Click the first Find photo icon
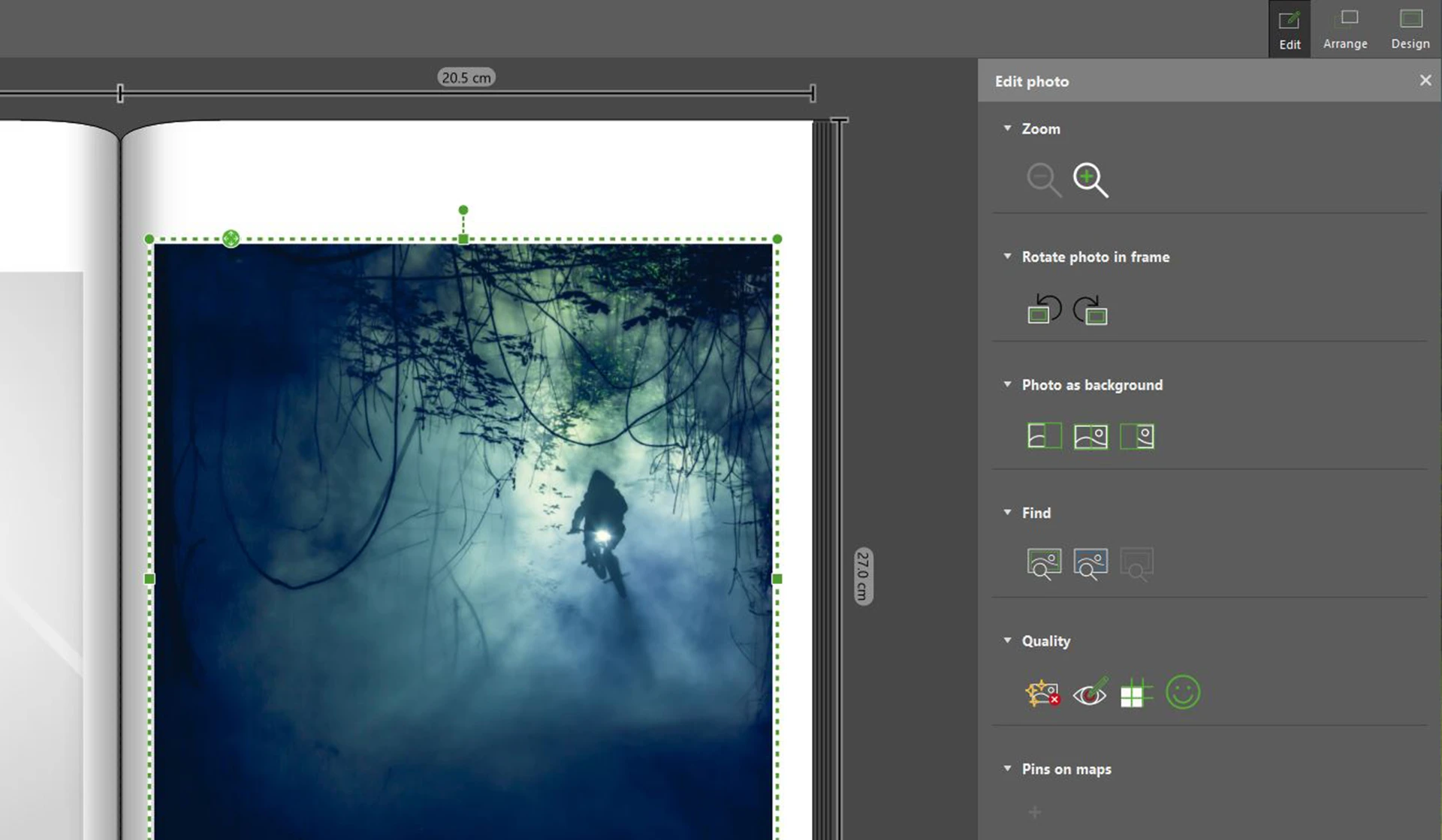1442x840 pixels. coord(1044,564)
